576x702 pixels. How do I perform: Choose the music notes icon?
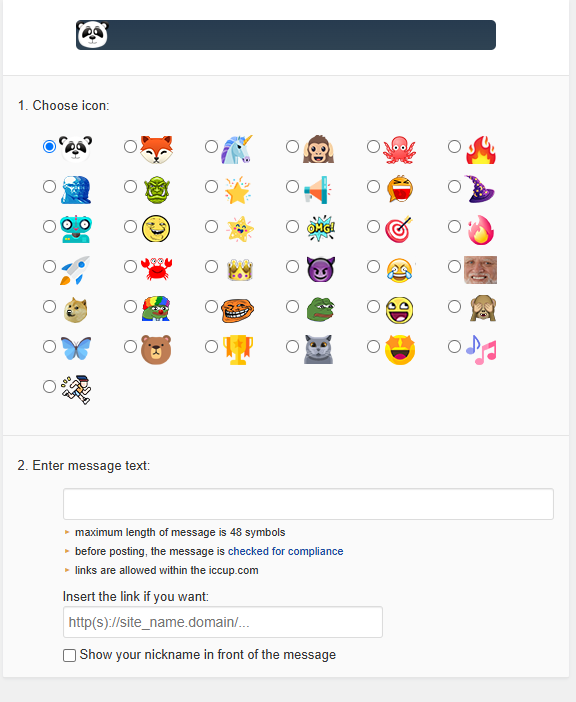click(x=481, y=350)
